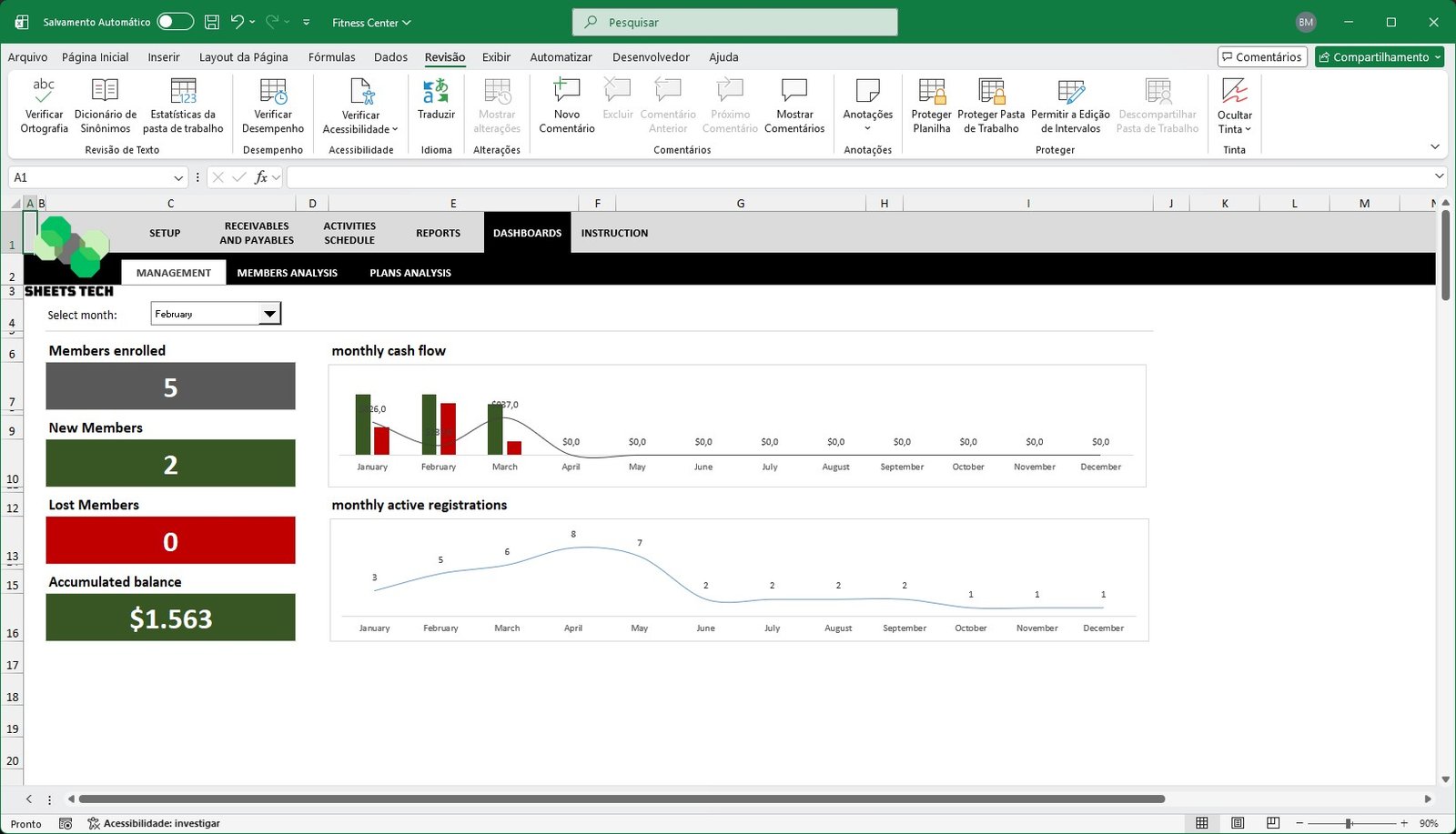Expand the Verificar Acessibilidade dropdown
The height and width of the screenshot is (834, 1456).
395,129
